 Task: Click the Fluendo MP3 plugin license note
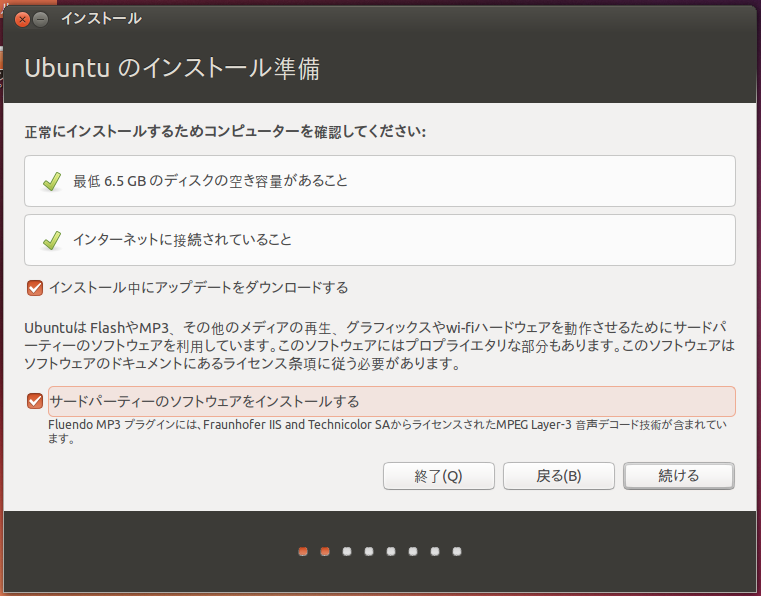[387, 431]
